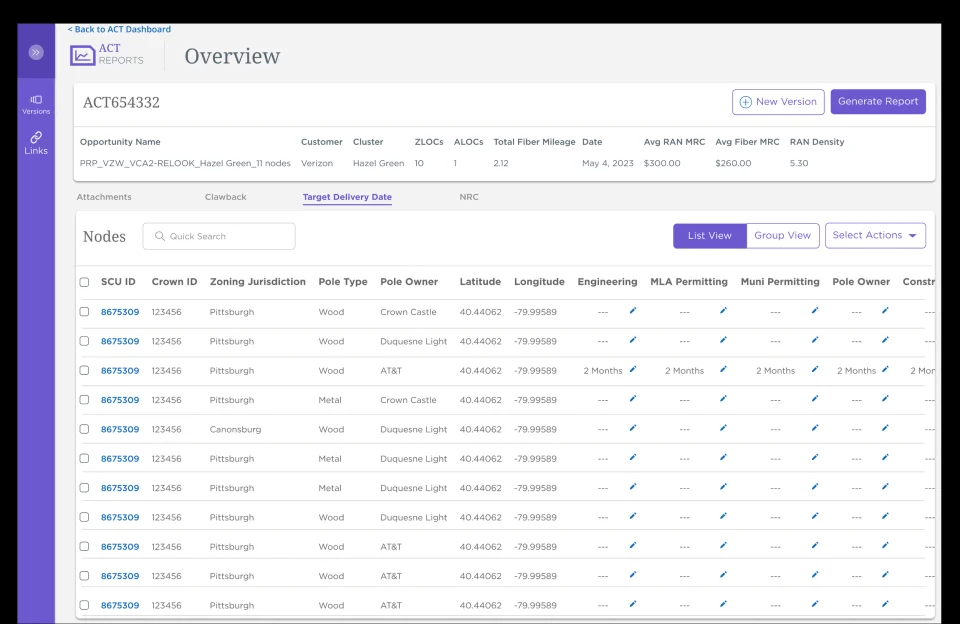
Task: Edit MLA Permitting for Metal Crown Castle row
Action: point(723,399)
